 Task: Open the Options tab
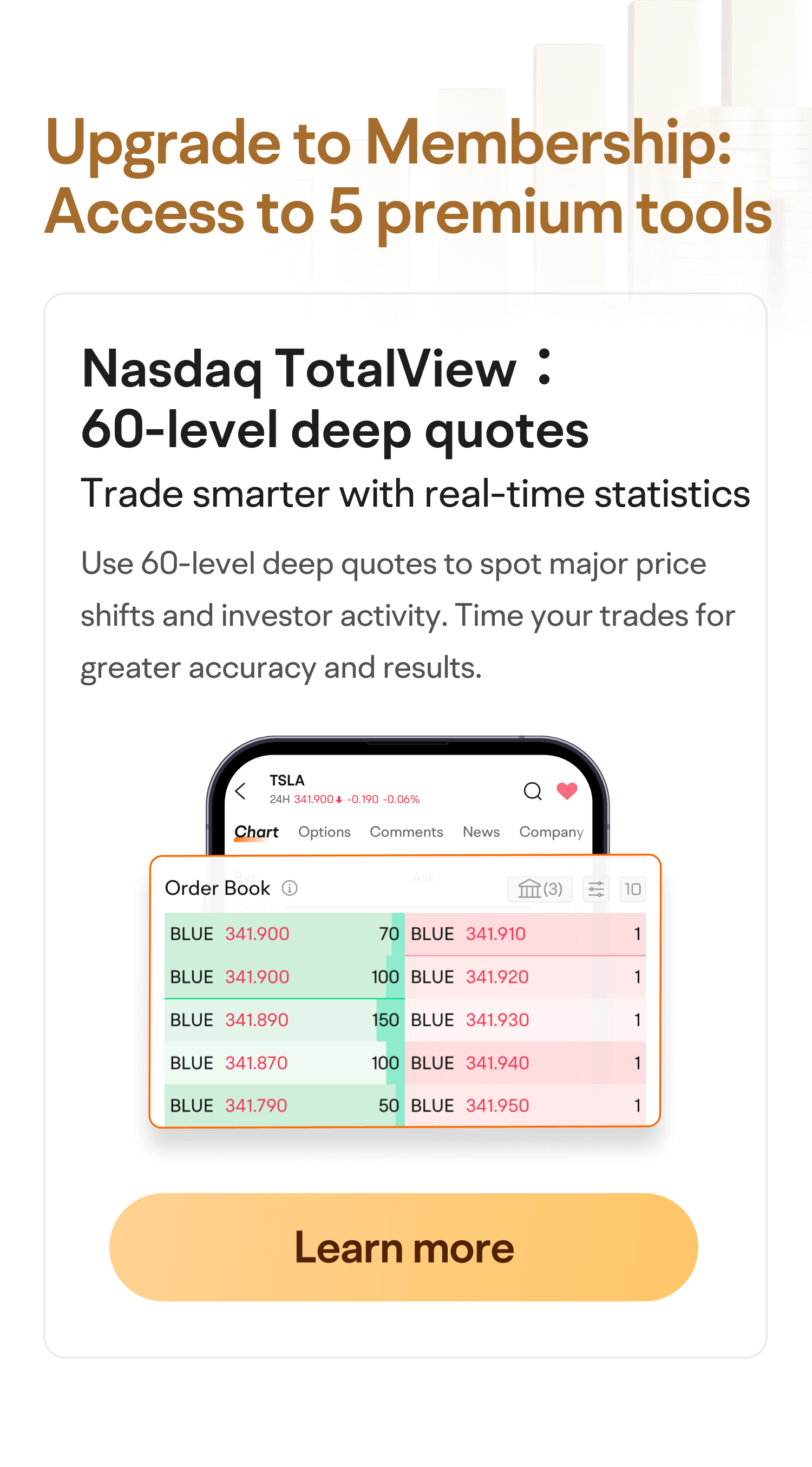coord(324,832)
